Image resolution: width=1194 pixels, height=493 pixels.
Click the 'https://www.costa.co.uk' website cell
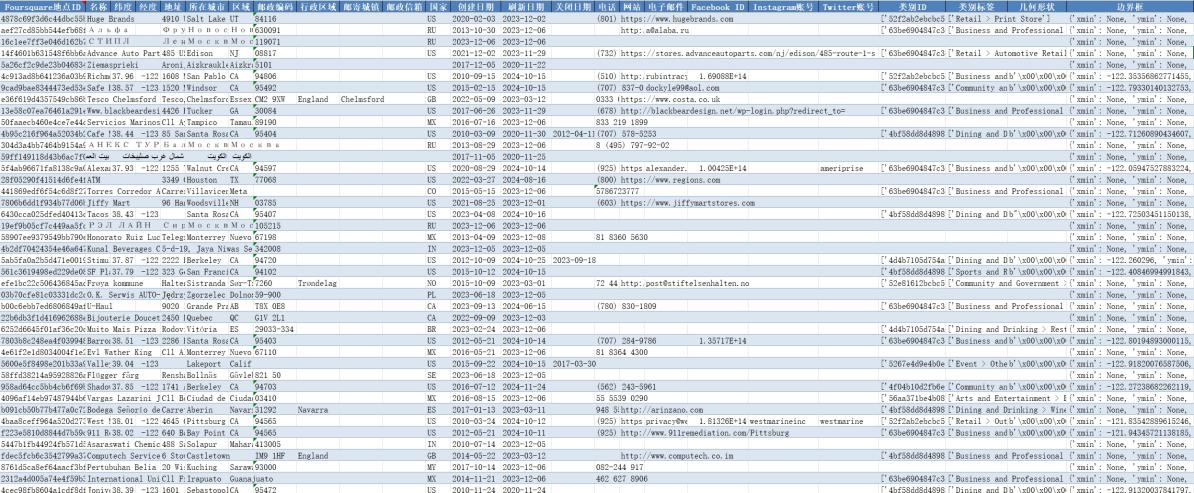click(671, 100)
